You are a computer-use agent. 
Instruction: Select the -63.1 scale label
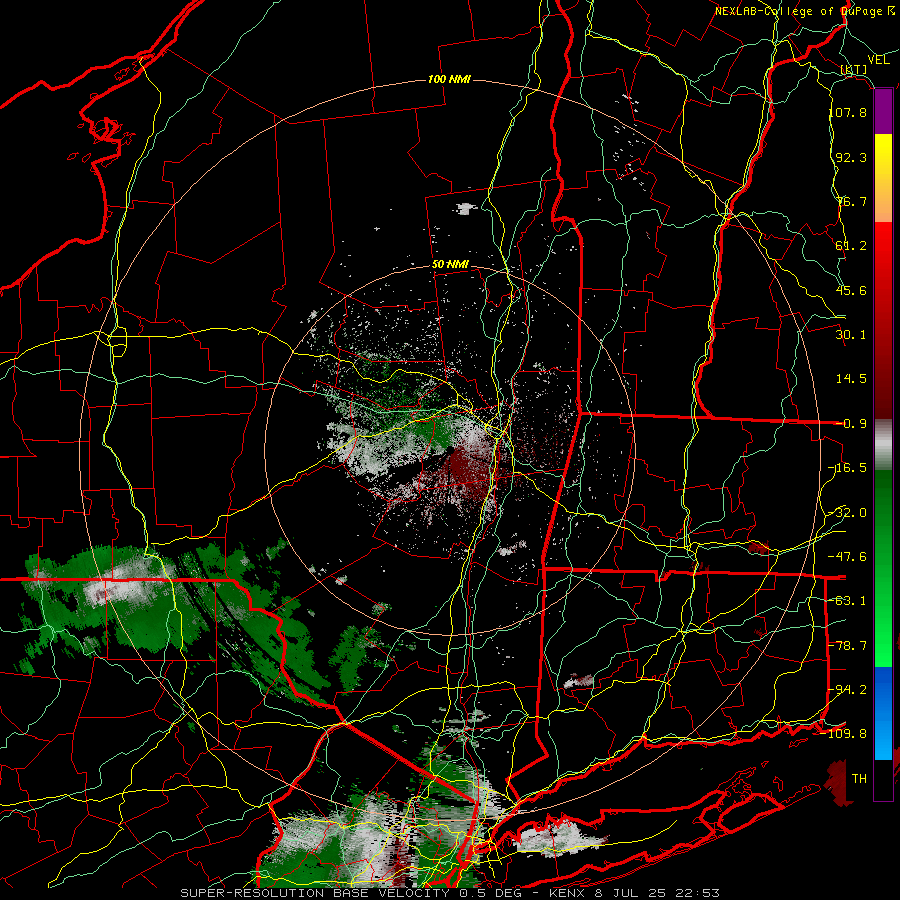[x=848, y=601]
